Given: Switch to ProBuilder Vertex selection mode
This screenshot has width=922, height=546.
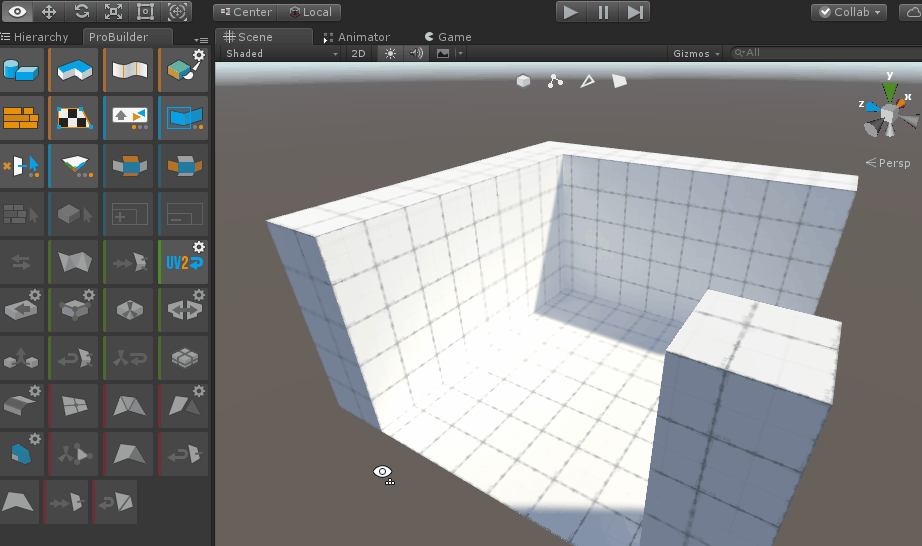Looking at the screenshot, I should 555,81.
